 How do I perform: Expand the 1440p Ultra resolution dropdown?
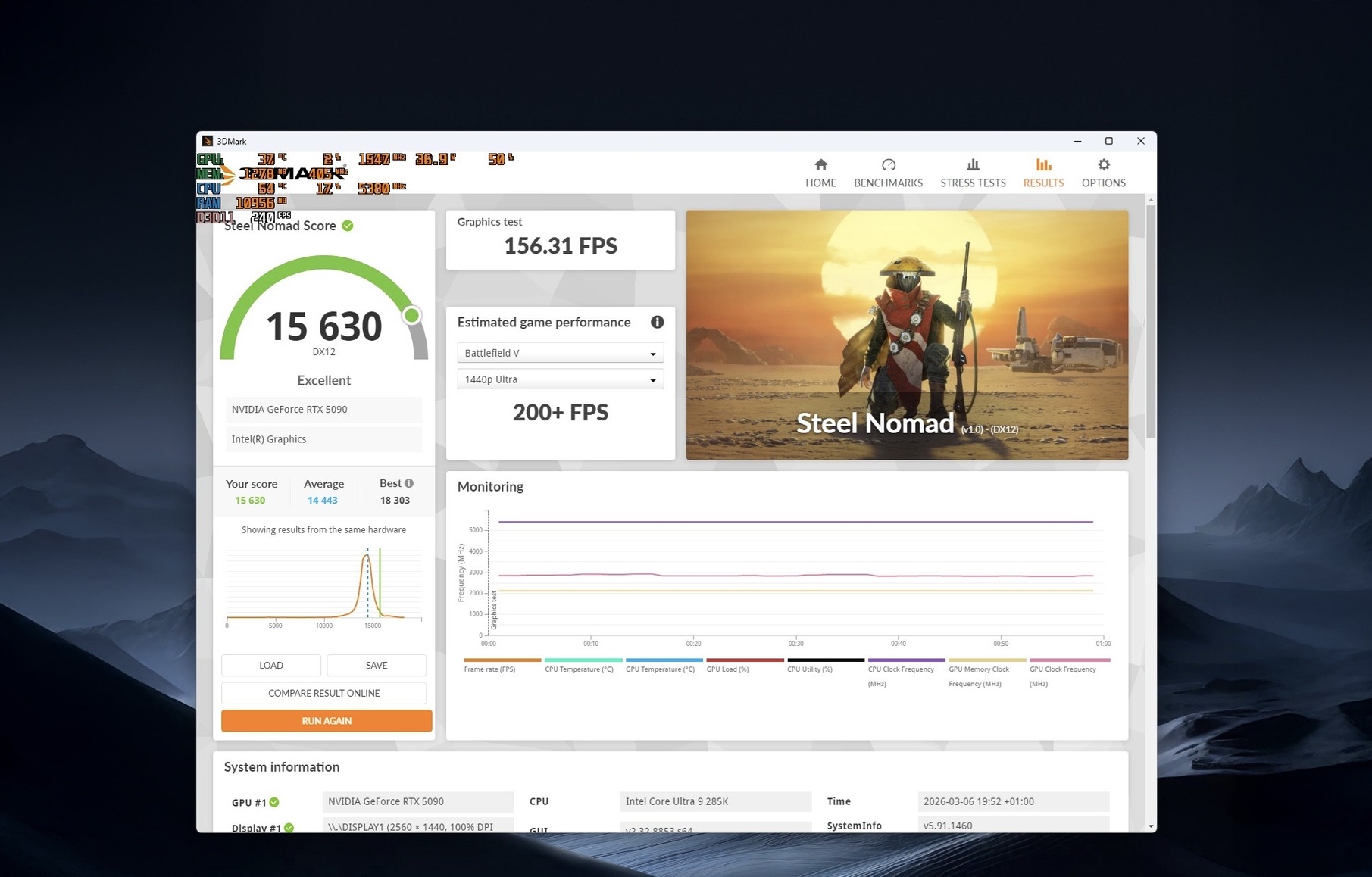(x=560, y=379)
